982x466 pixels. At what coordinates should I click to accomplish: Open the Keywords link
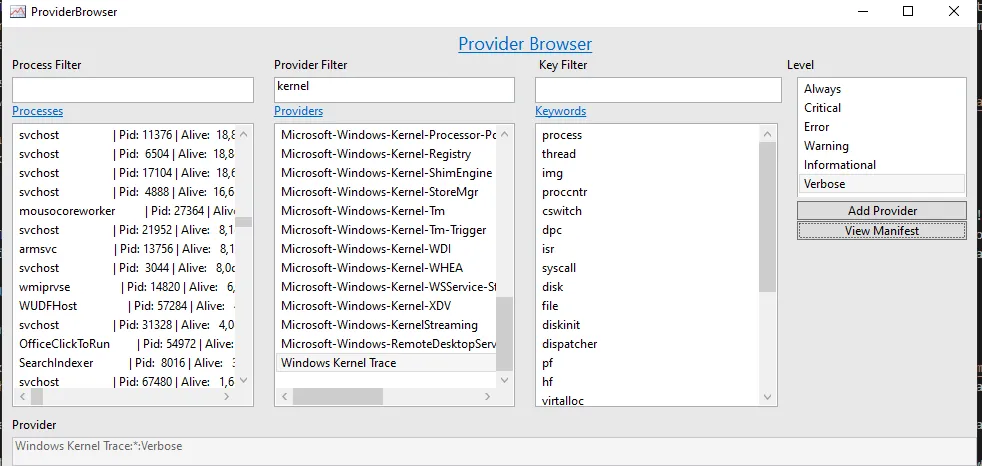pos(561,111)
